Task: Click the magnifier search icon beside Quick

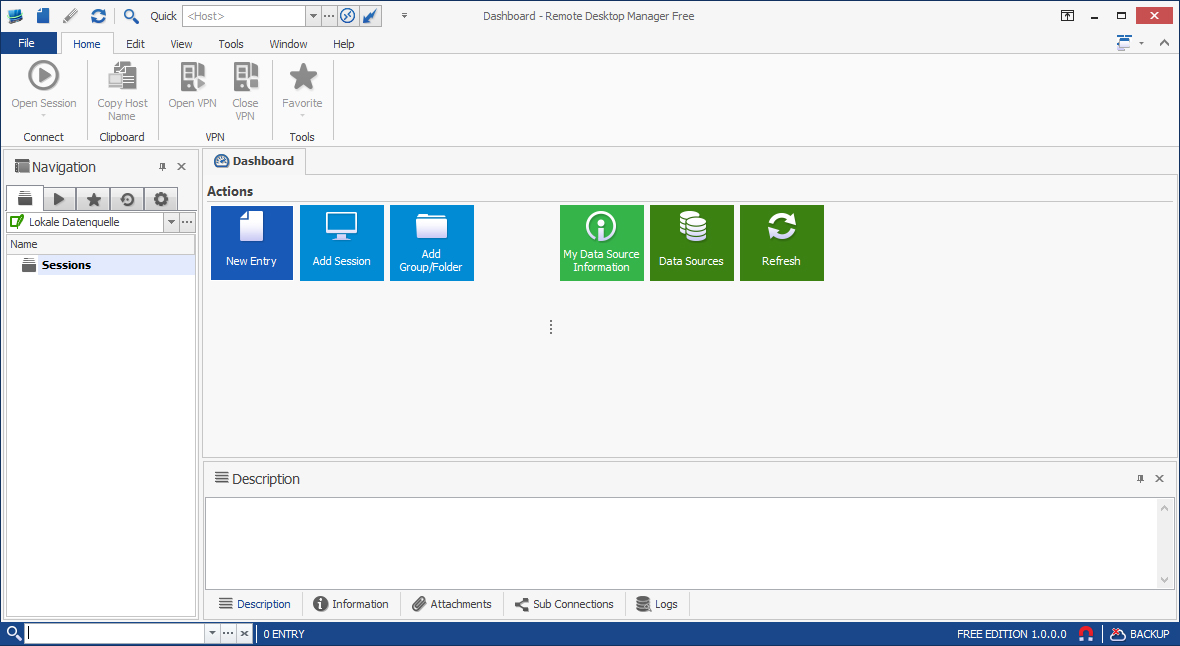Action: 131,16
